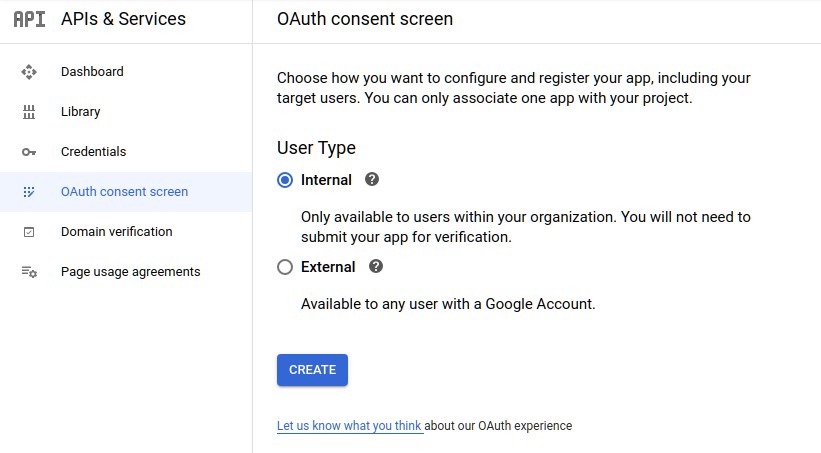
Task: Select the External user type radio button
Action: 285,267
